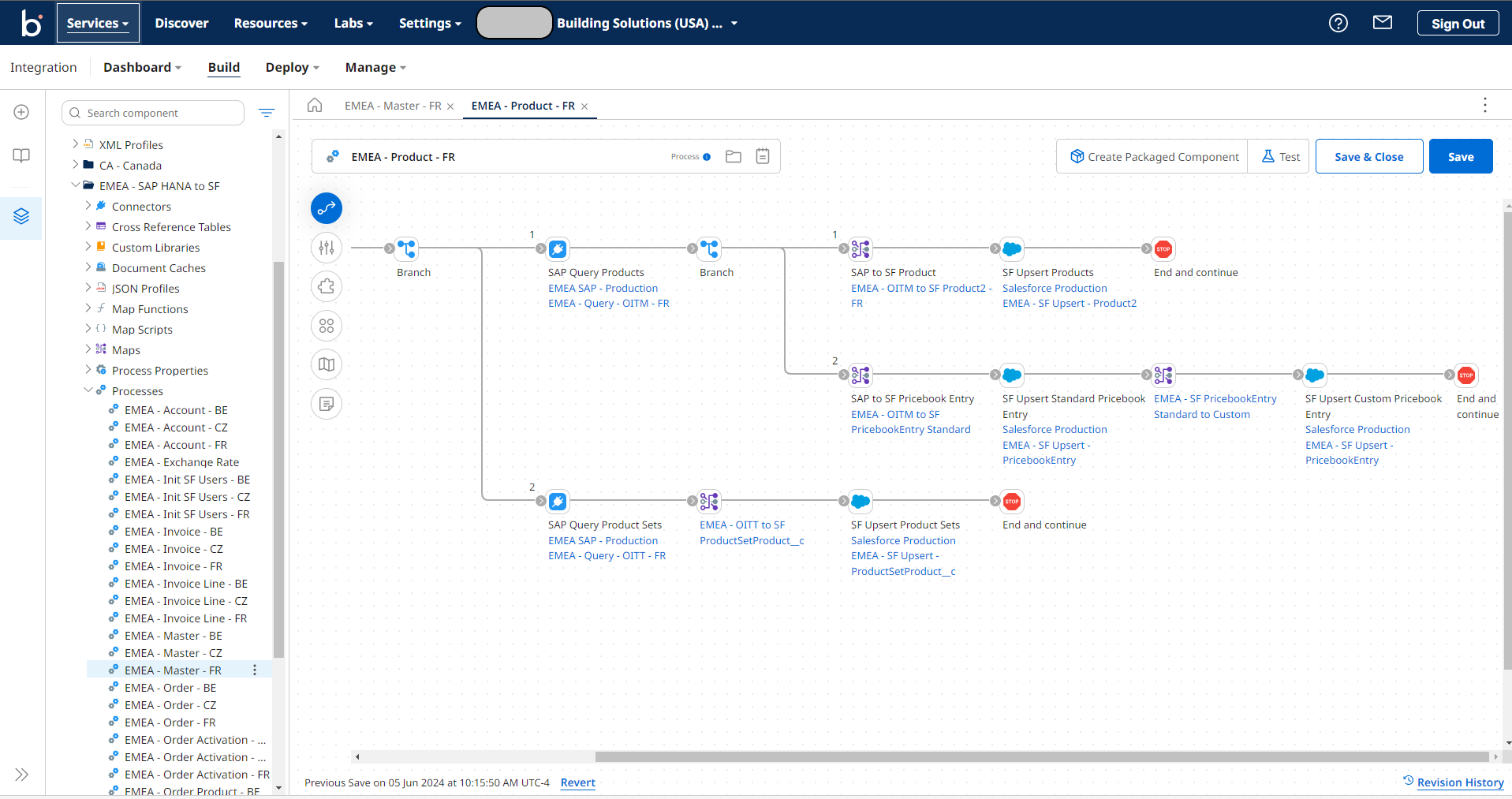Viewport: 1512px width, 799px height.
Task: Click the calendar scheduling icon next to the folder icon
Action: click(762, 156)
